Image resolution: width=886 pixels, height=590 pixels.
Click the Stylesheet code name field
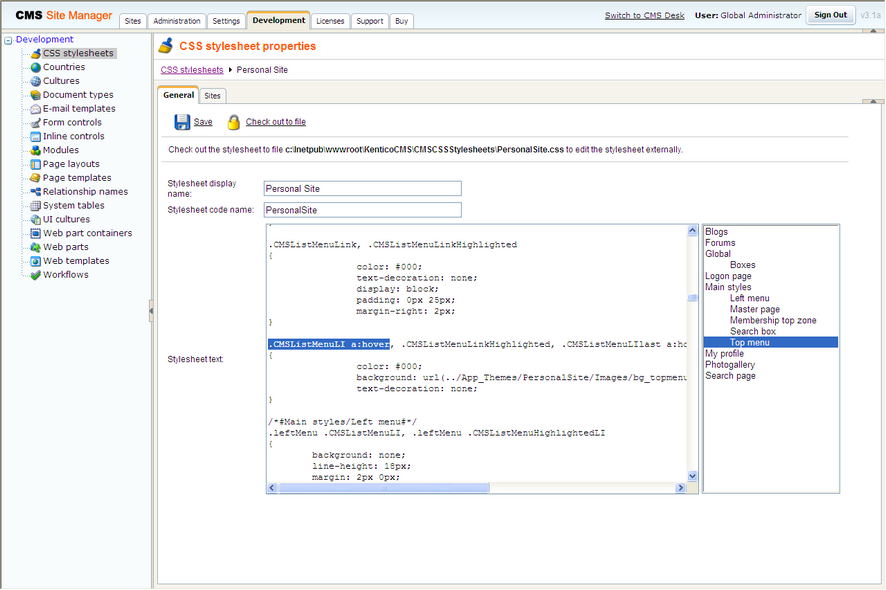coord(362,210)
